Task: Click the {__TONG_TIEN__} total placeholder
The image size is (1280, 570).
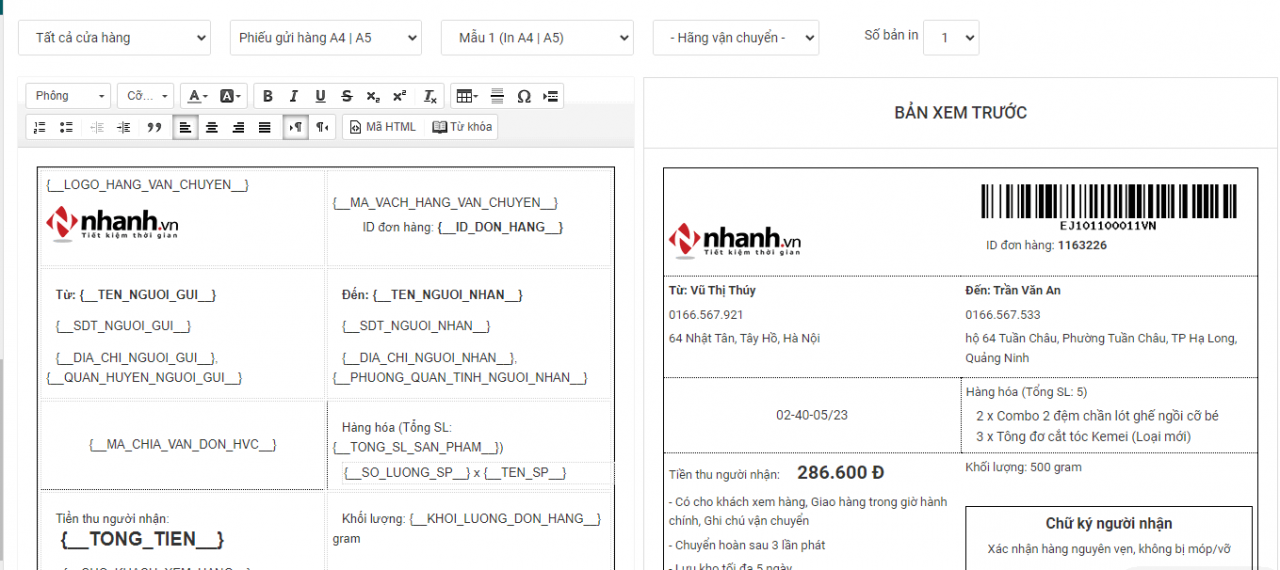Action: 142,539
